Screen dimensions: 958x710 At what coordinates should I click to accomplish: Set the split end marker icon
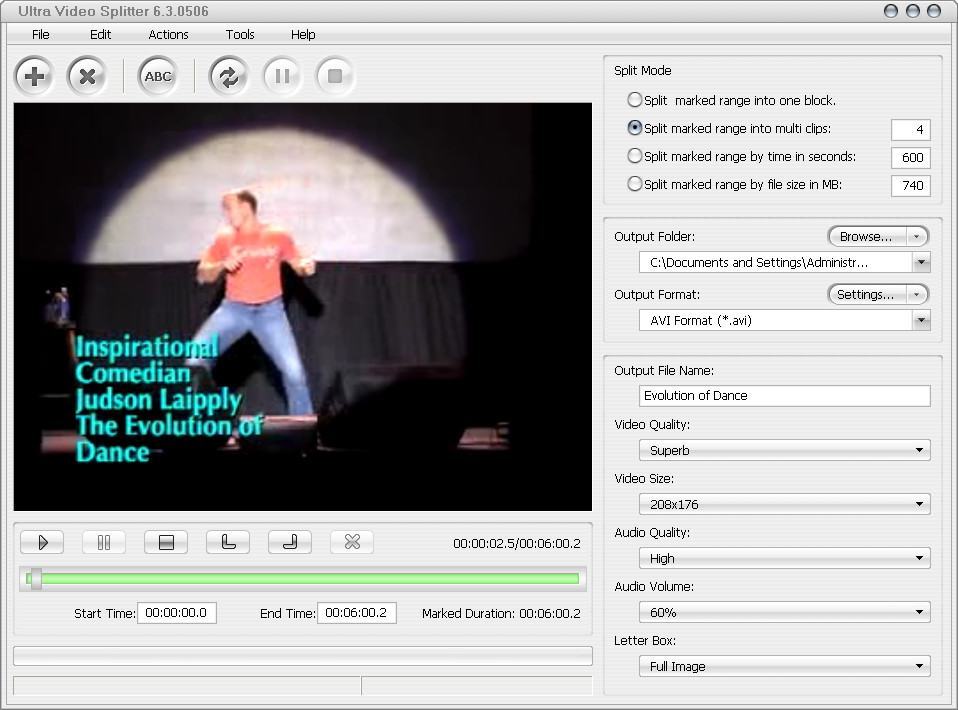click(x=289, y=542)
